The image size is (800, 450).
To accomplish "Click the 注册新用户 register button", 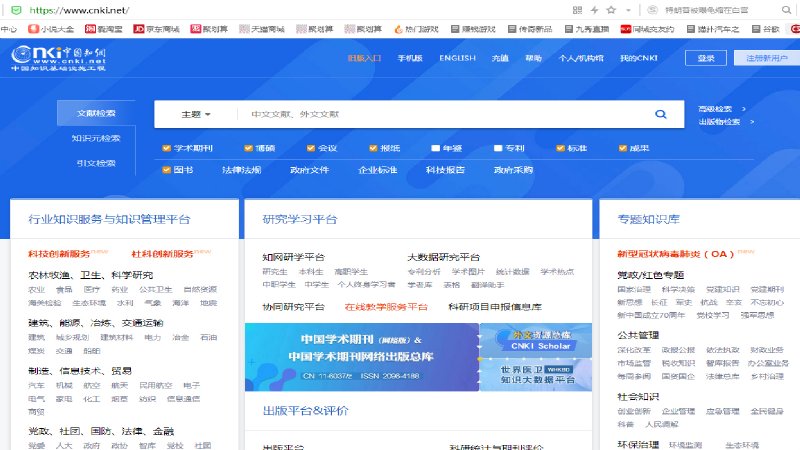I will click(767, 58).
